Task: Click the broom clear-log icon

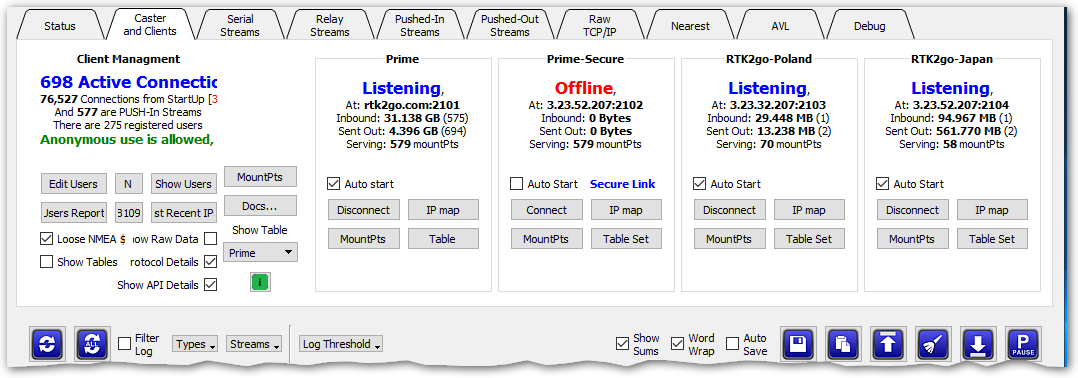Action: 934,344
